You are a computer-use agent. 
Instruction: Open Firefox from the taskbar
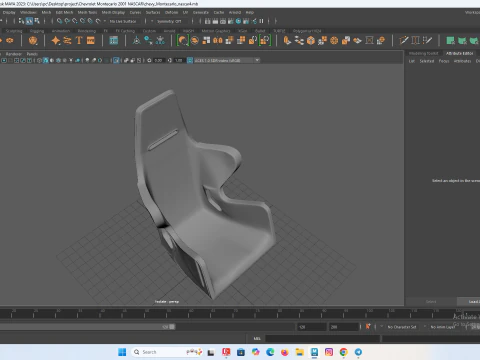point(285,352)
